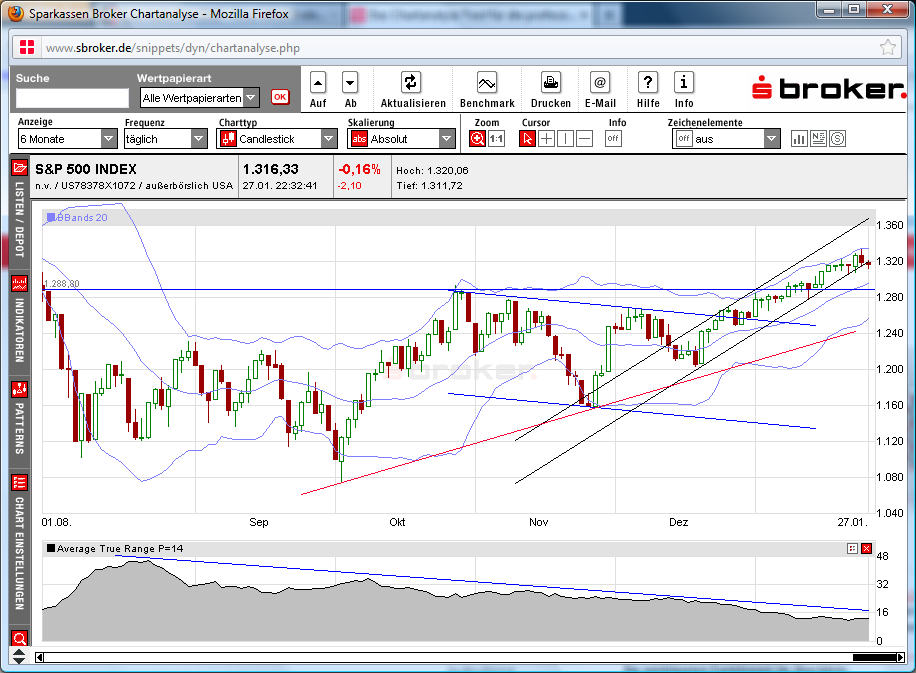Click the Average True Range P=14 label
Viewport: 916px width, 673px height.
pos(120,549)
